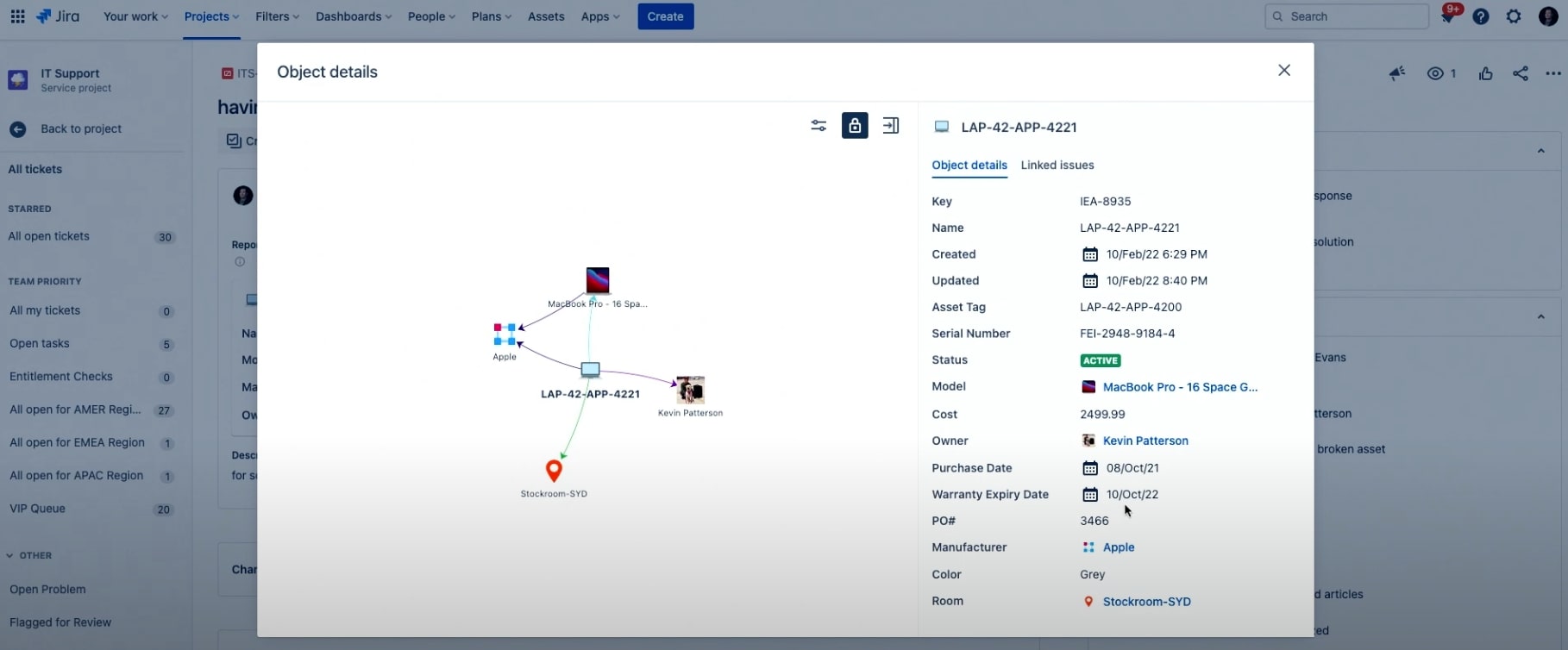Image resolution: width=1568 pixels, height=650 pixels.
Task: Select the Apple node in graph
Action: (x=505, y=334)
